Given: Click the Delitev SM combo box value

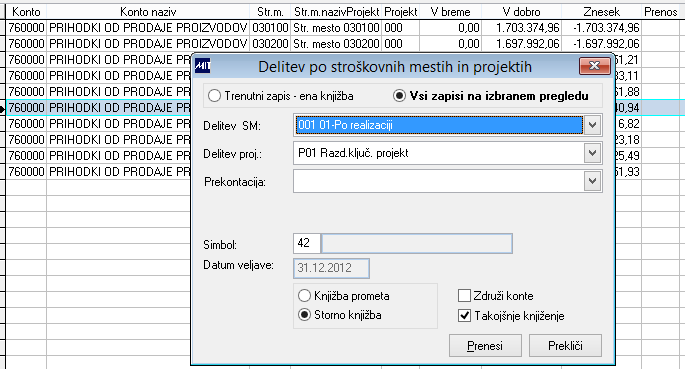Looking at the screenshot, I should [x=439, y=125].
